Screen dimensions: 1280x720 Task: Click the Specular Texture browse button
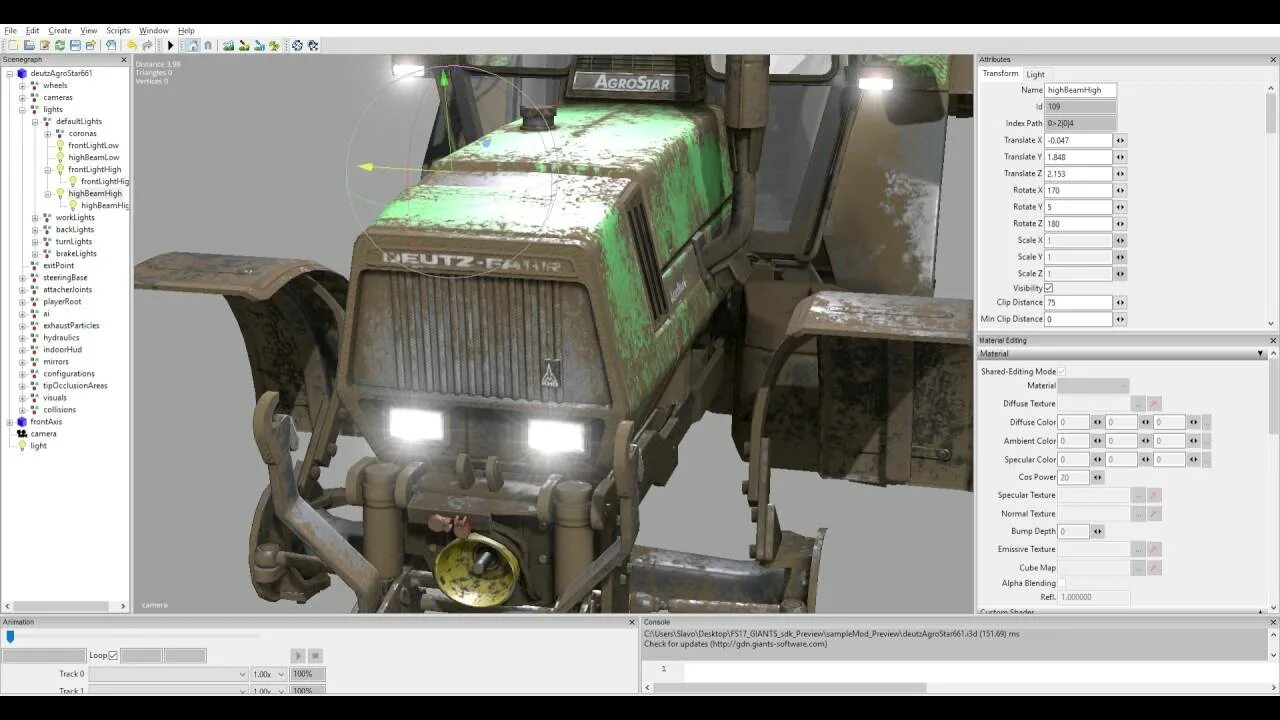click(x=1138, y=495)
